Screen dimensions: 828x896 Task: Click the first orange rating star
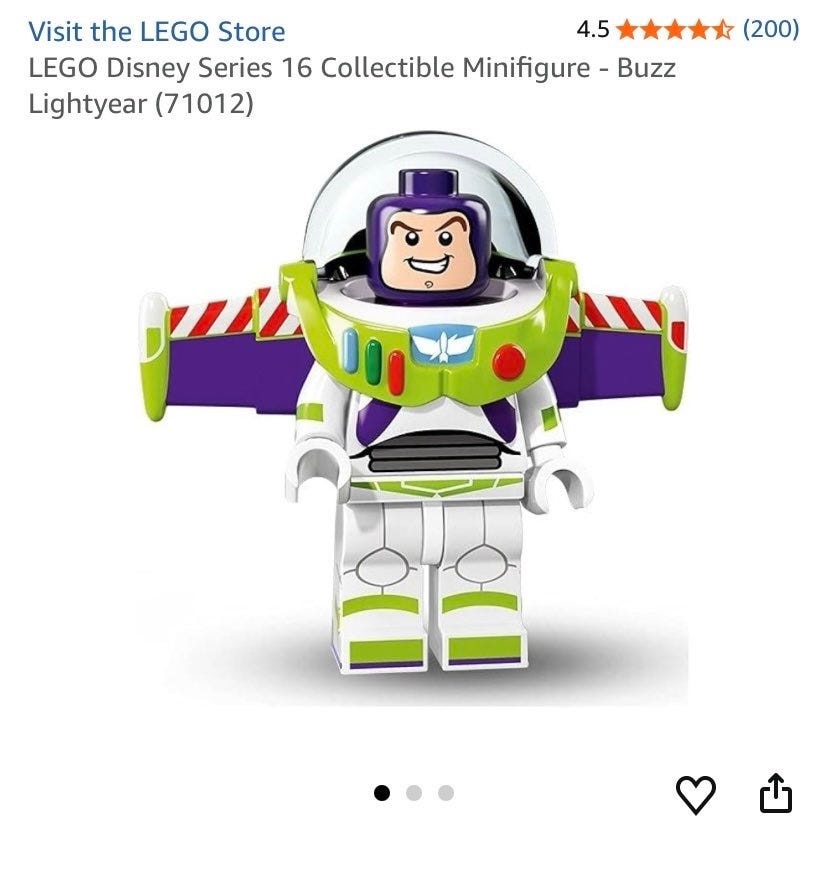629,29
